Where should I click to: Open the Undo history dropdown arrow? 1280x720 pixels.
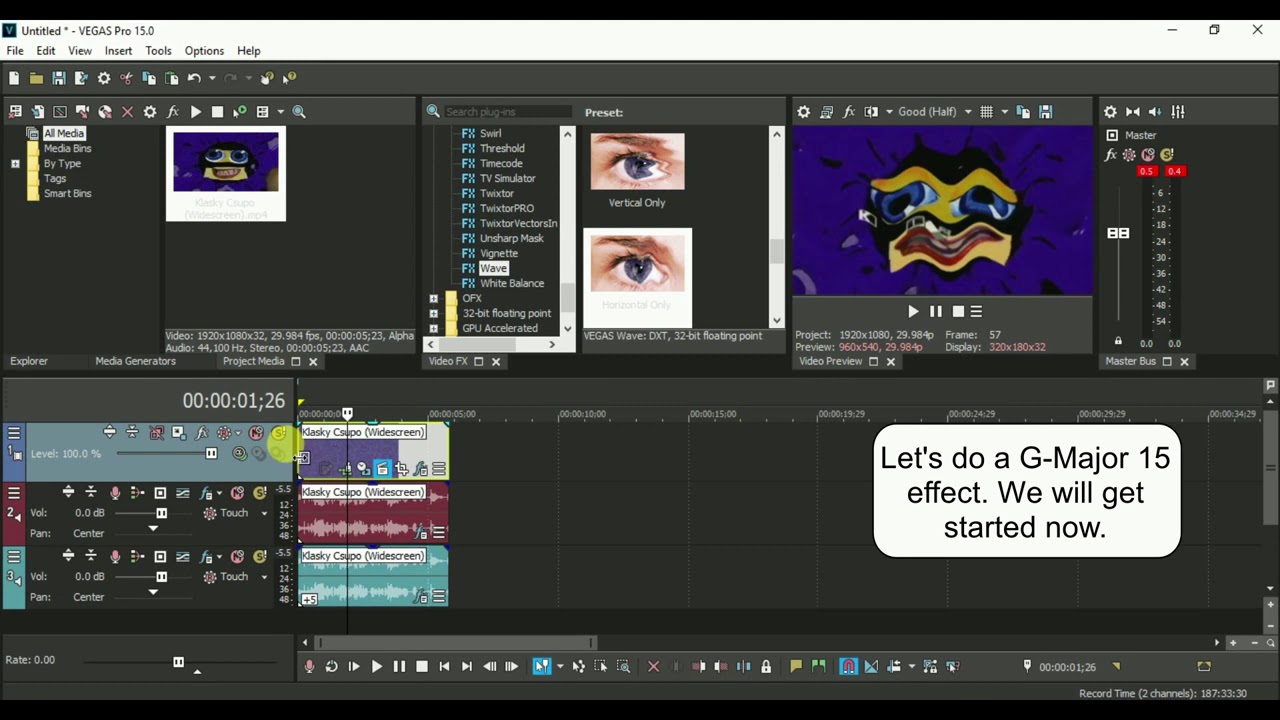[x=212, y=78]
